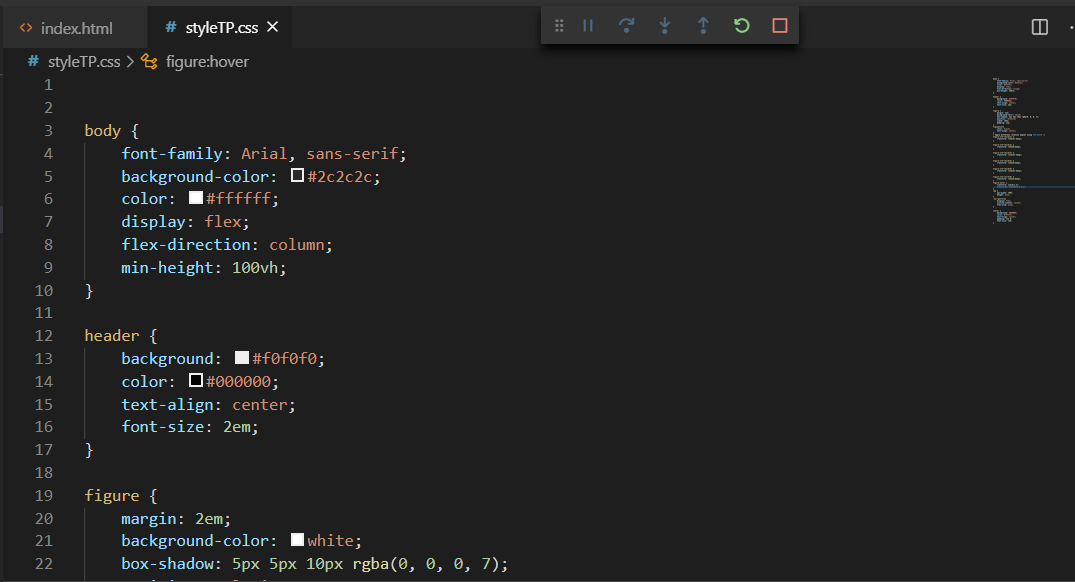Split the editor to the right
Screen dimensions: 1075x582
(1039, 27)
